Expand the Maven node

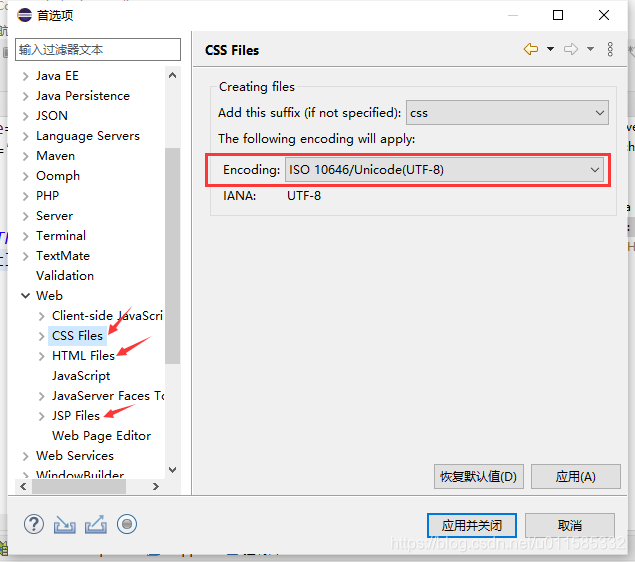[26, 156]
